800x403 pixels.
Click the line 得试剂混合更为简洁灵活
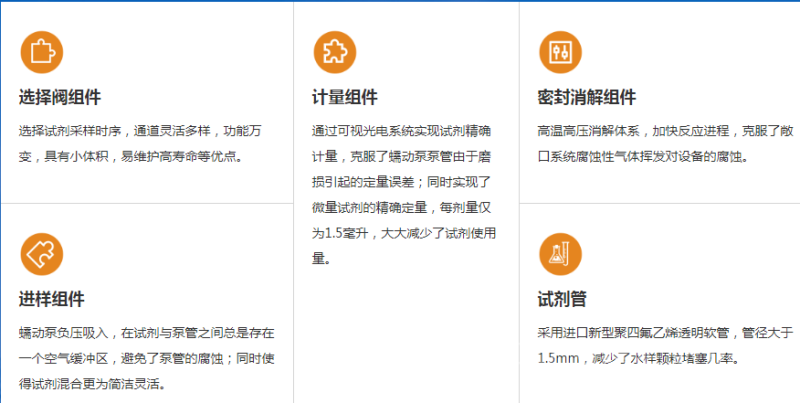click(x=92, y=384)
